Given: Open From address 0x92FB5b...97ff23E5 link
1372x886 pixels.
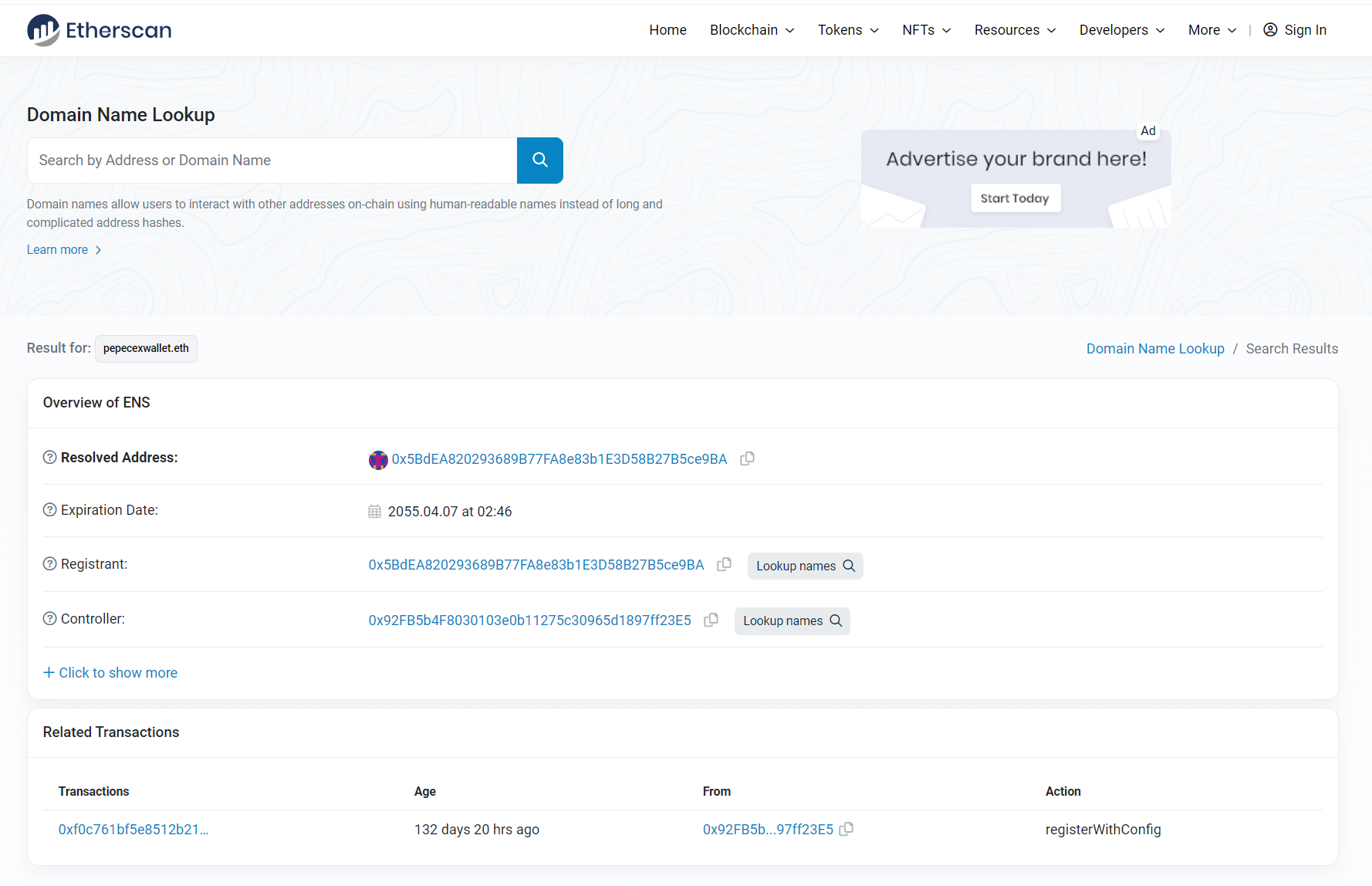Looking at the screenshot, I should [768, 830].
